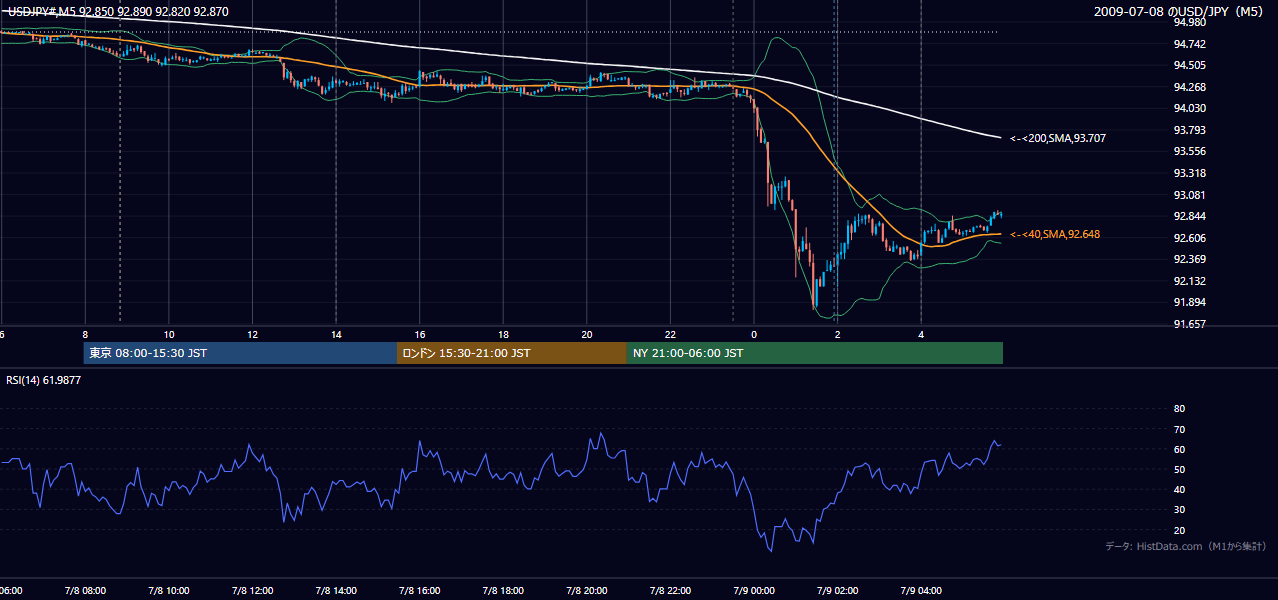
Task: Click the 7/8 08:00 bottom time label
Action: (85, 590)
